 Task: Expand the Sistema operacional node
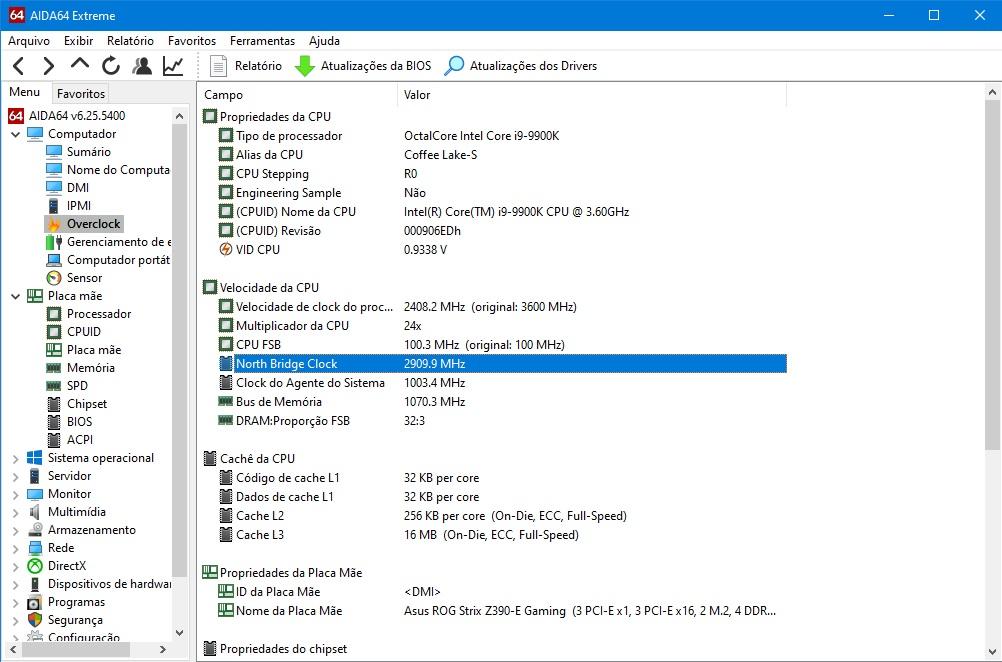[15, 458]
